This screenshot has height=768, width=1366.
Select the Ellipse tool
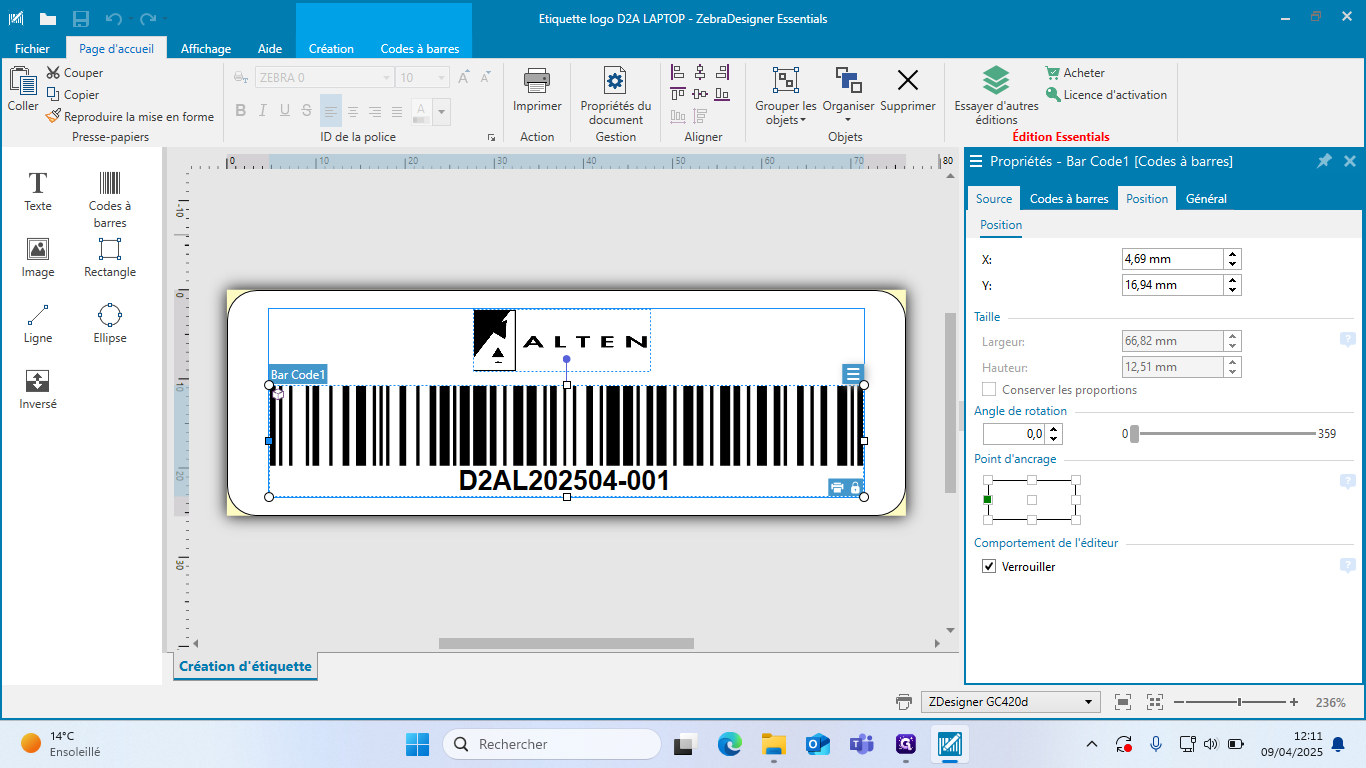tap(110, 324)
